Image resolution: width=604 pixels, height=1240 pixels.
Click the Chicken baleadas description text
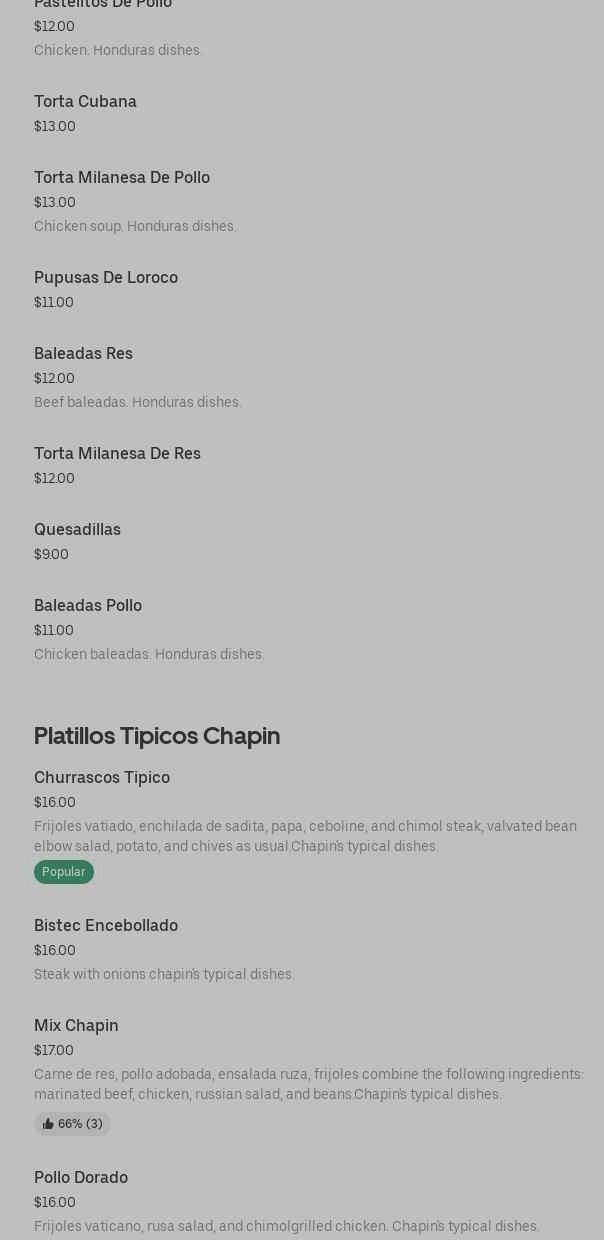point(149,655)
